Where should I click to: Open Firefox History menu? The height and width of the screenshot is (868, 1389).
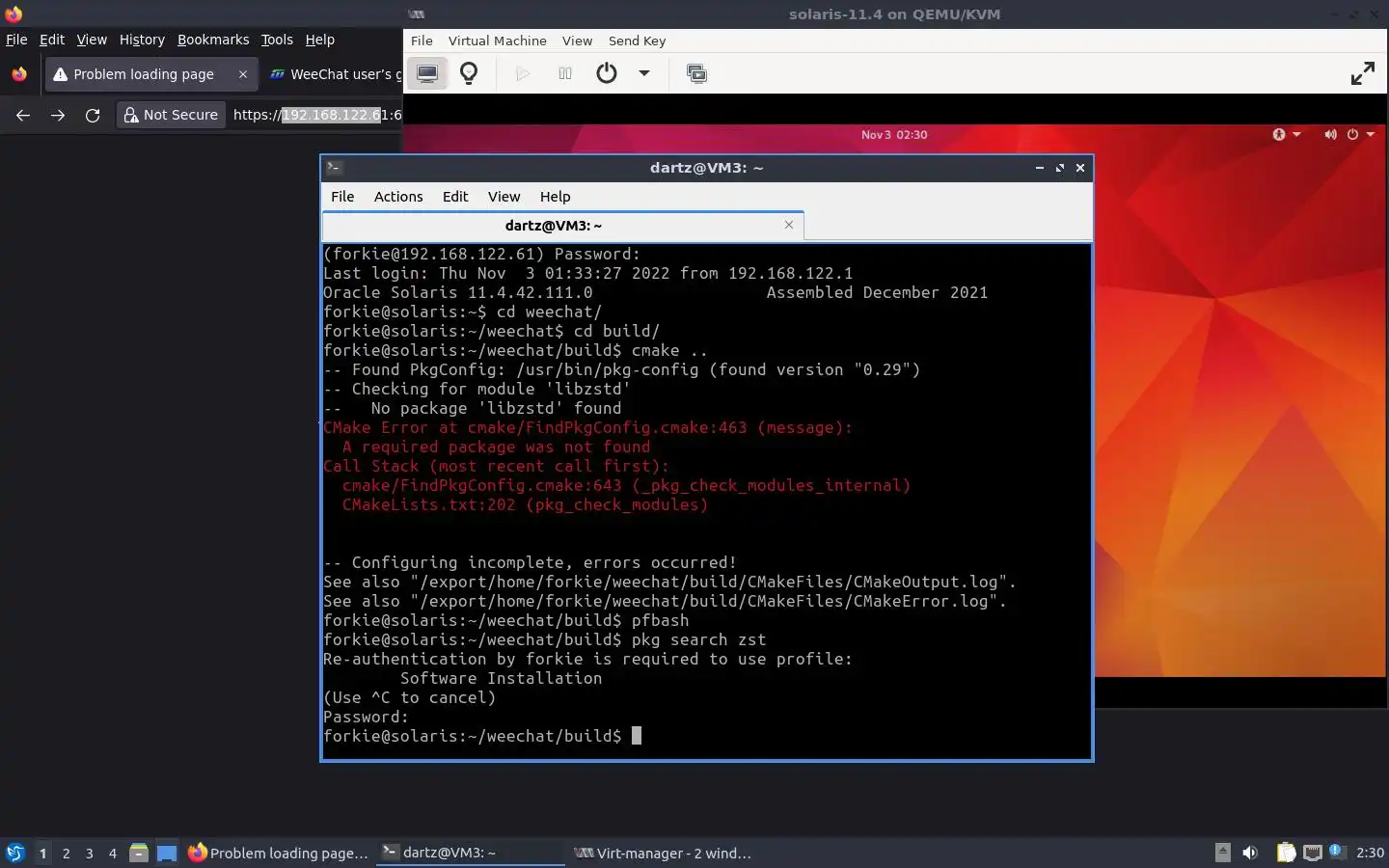pos(142,40)
